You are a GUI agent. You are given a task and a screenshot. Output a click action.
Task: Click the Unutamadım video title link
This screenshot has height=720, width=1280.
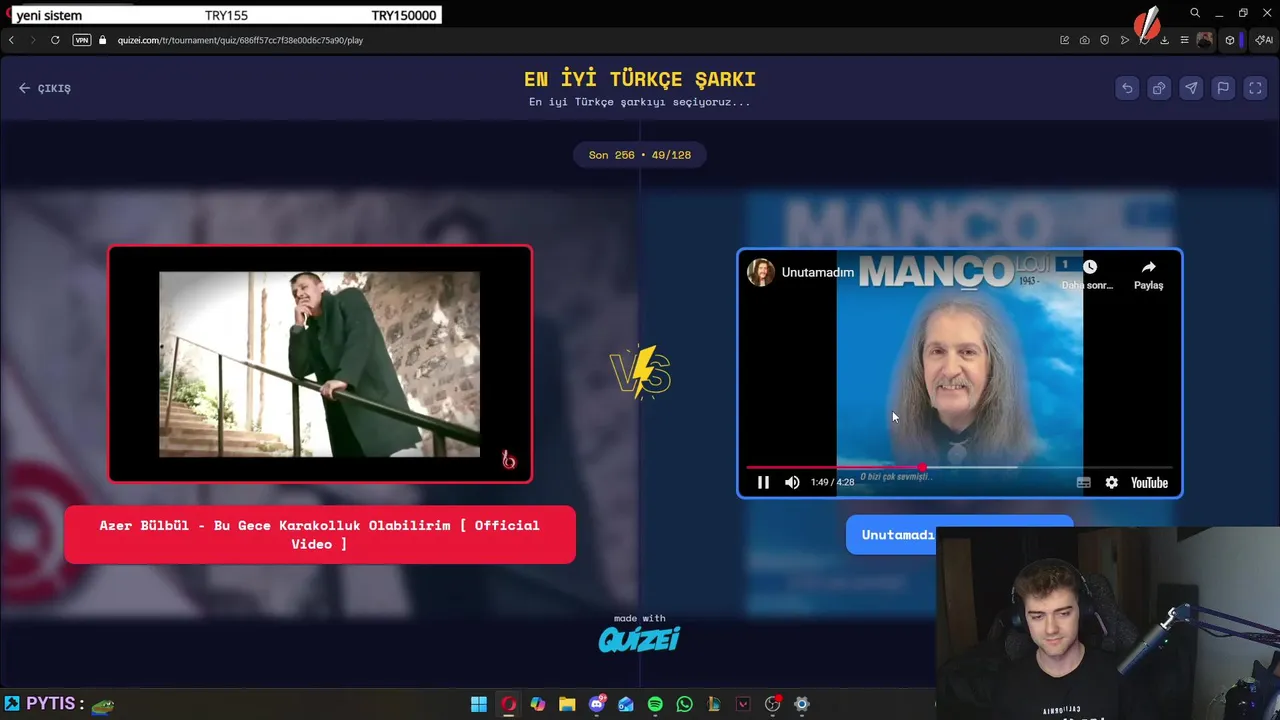818,272
